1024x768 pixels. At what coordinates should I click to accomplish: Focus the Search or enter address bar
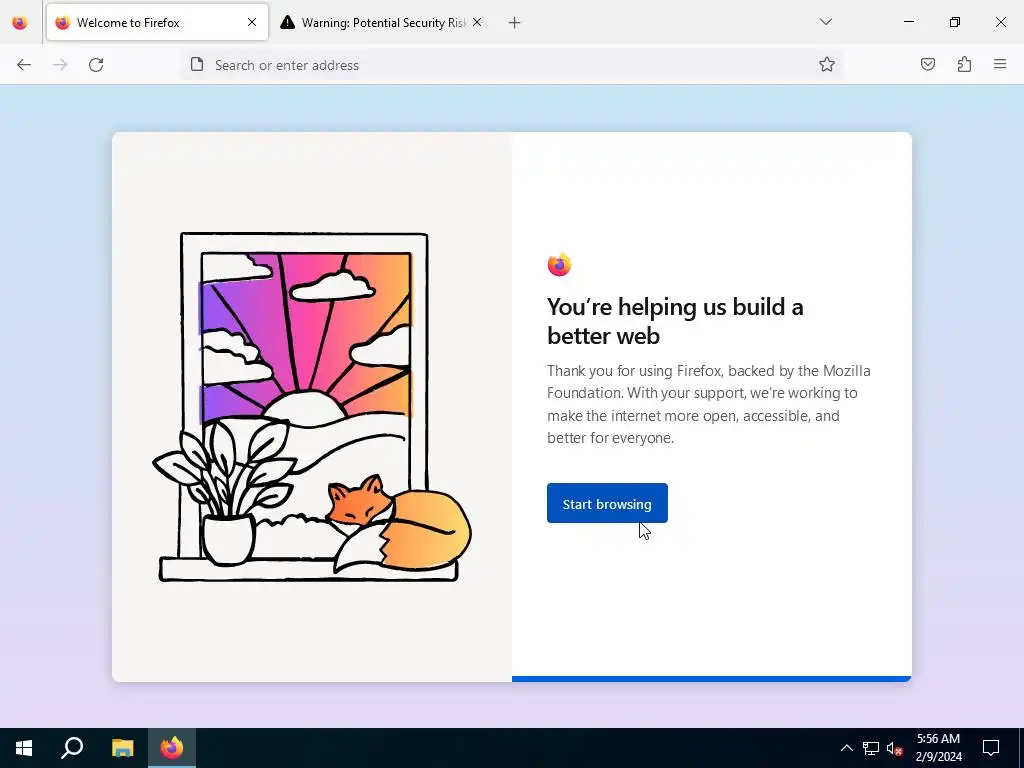(511, 65)
